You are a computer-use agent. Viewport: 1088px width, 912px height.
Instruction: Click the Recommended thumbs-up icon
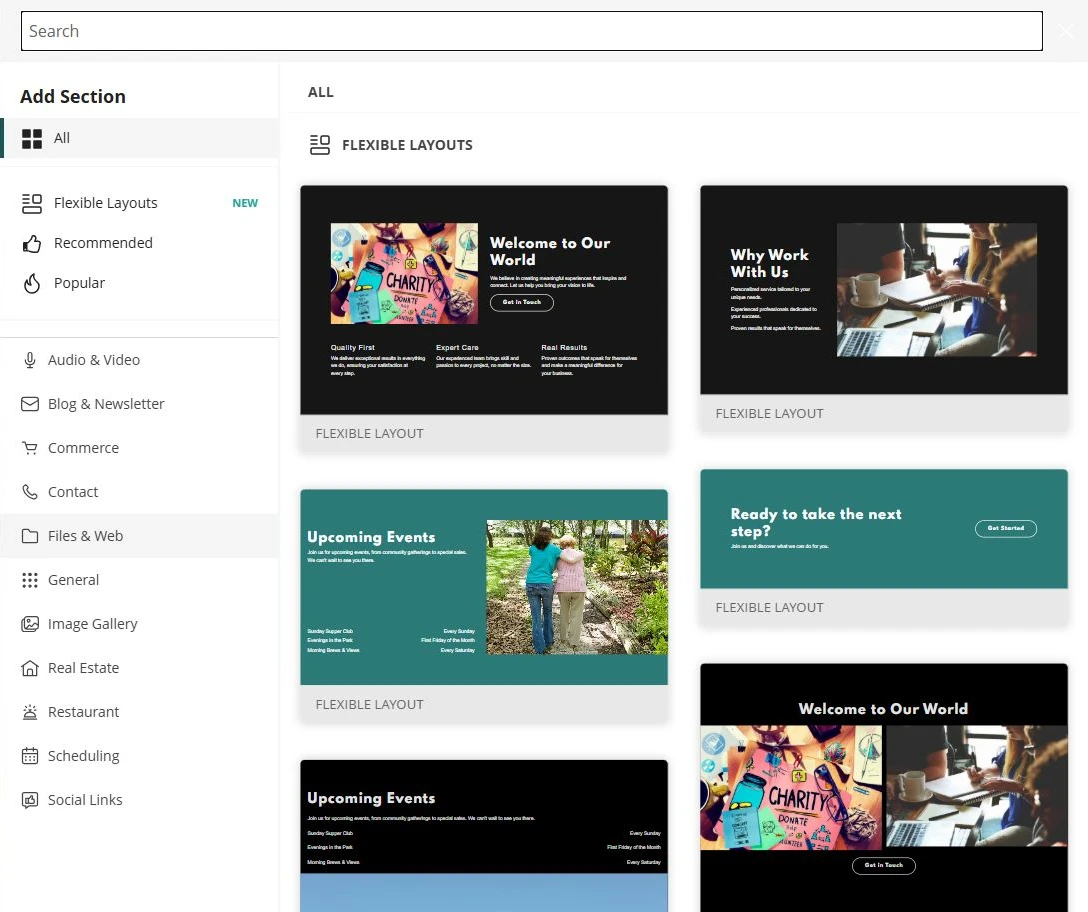32,244
